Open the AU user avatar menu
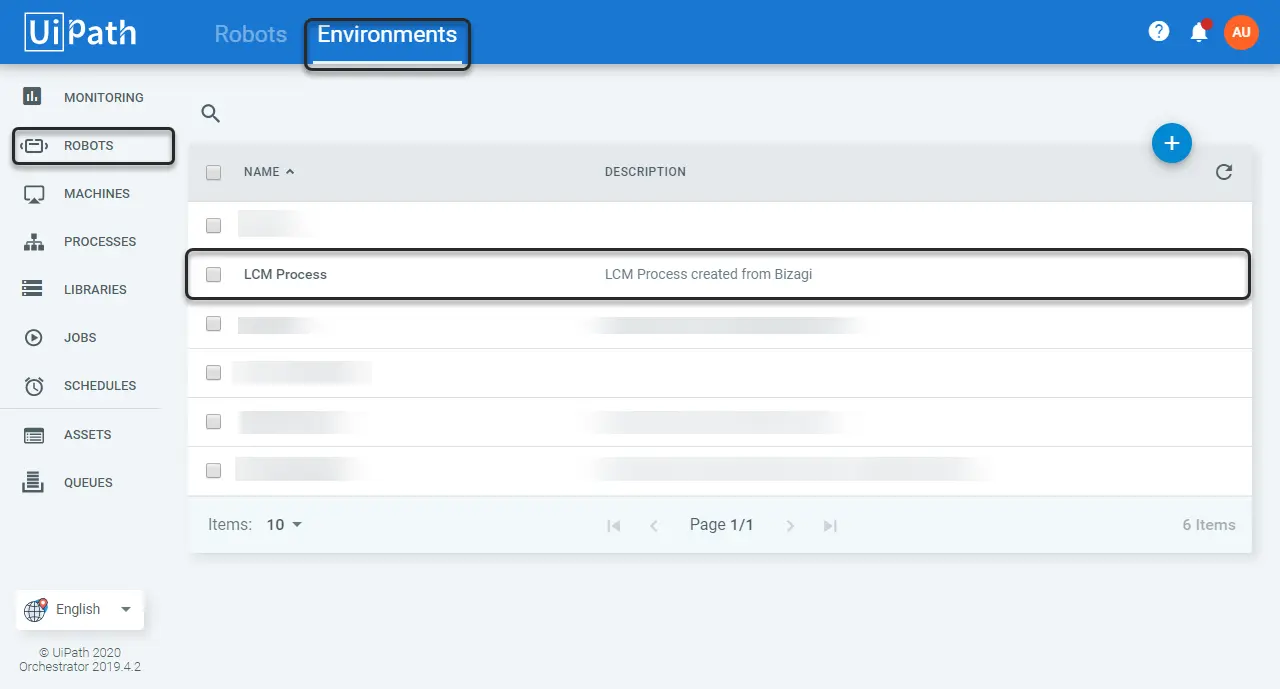This screenshot has width=1280, height=689. (1241, 32)
